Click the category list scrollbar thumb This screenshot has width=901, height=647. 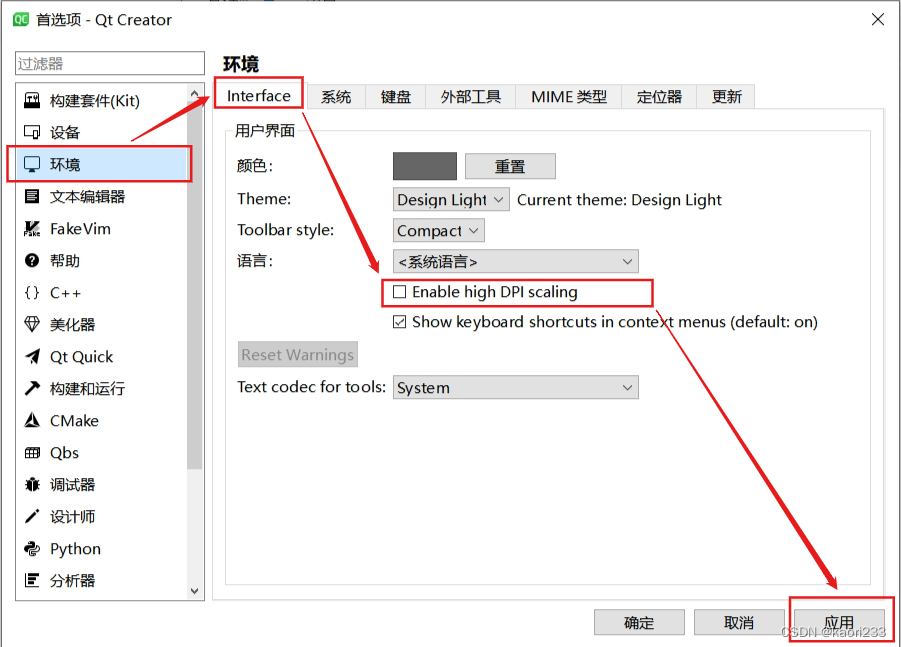(x=194, y=285)
